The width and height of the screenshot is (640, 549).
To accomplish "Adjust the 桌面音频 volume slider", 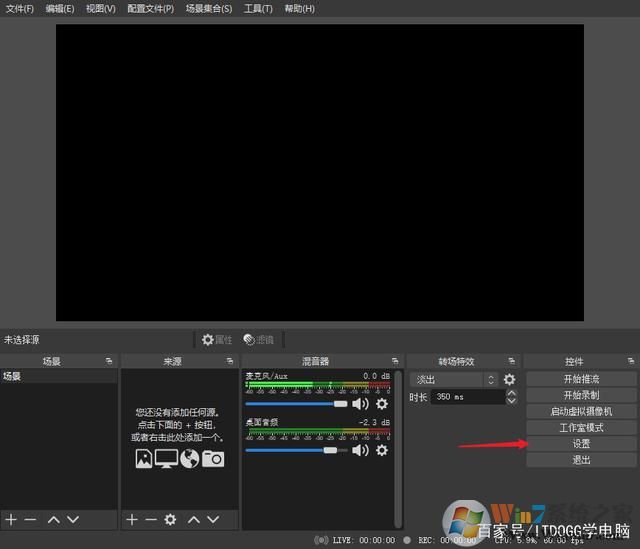I will point(296,450).
